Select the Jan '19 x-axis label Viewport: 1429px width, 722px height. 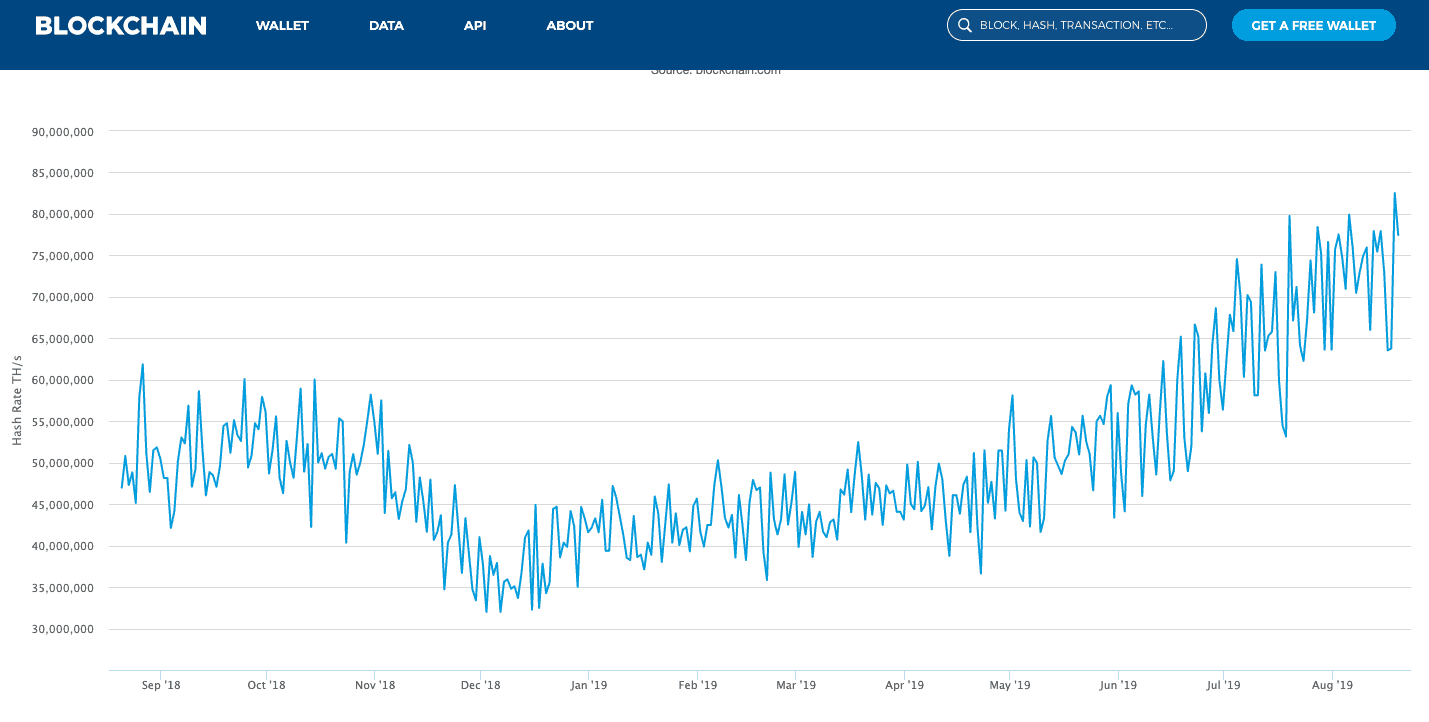[x=589, y=686]
